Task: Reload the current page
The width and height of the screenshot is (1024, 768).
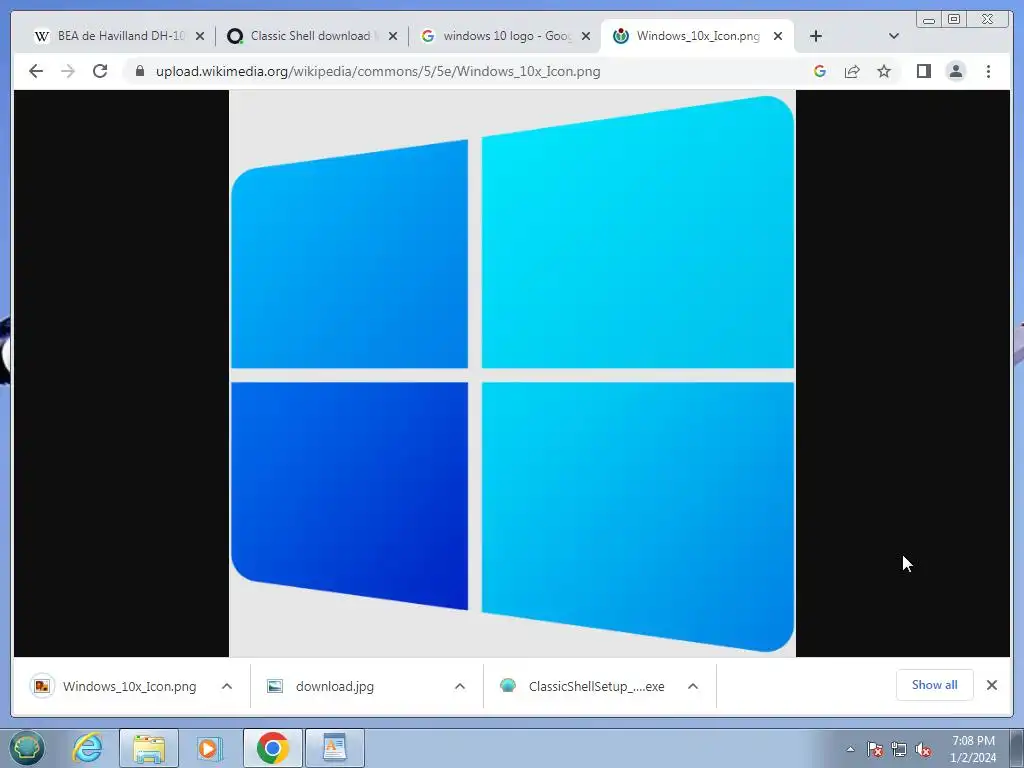Action: [x=100, y=71]
